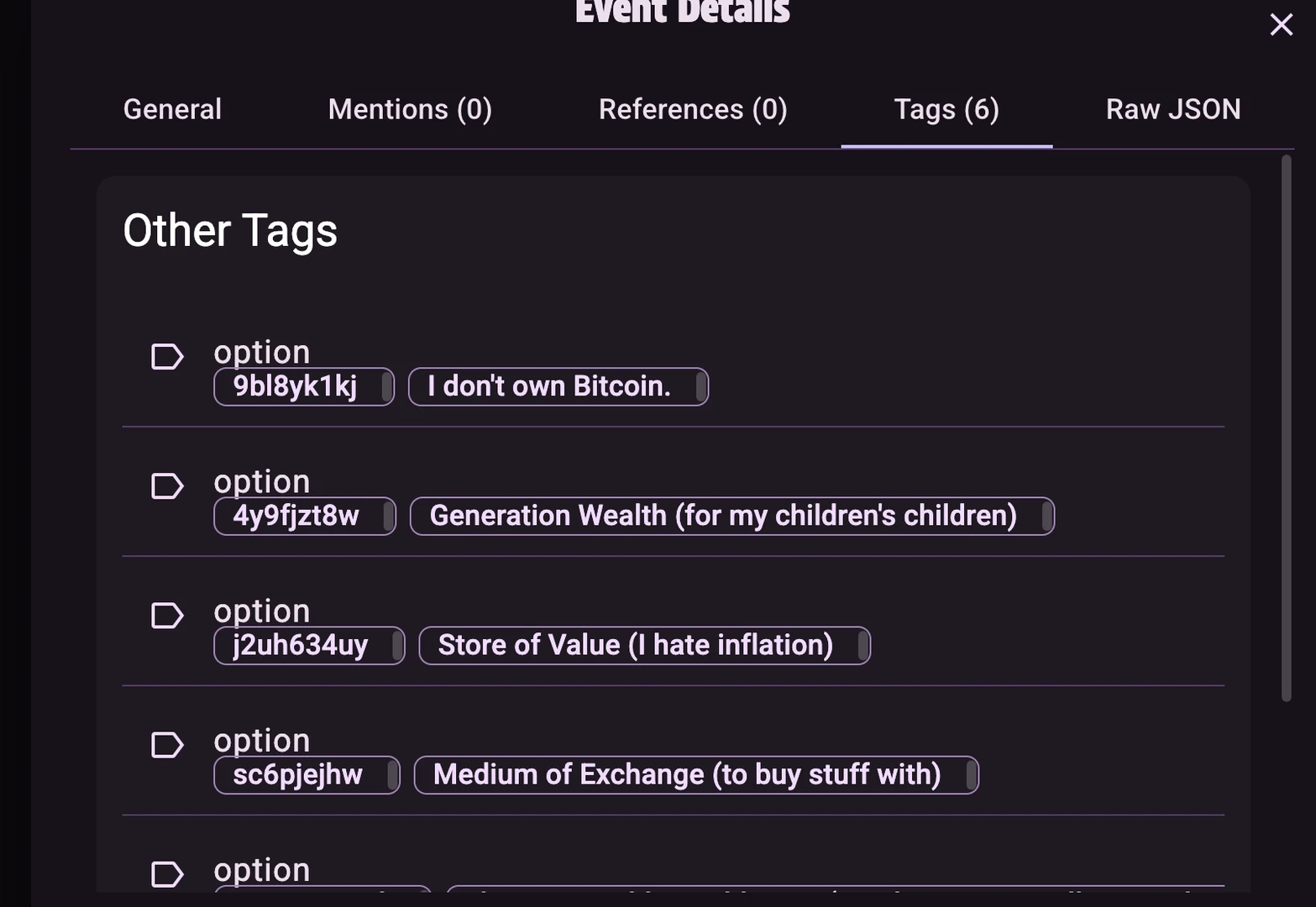Image resolution: width=1316 pixels, height=907 pixels.
Task: Select the Tags (6) tab
Action: (946, 109)
